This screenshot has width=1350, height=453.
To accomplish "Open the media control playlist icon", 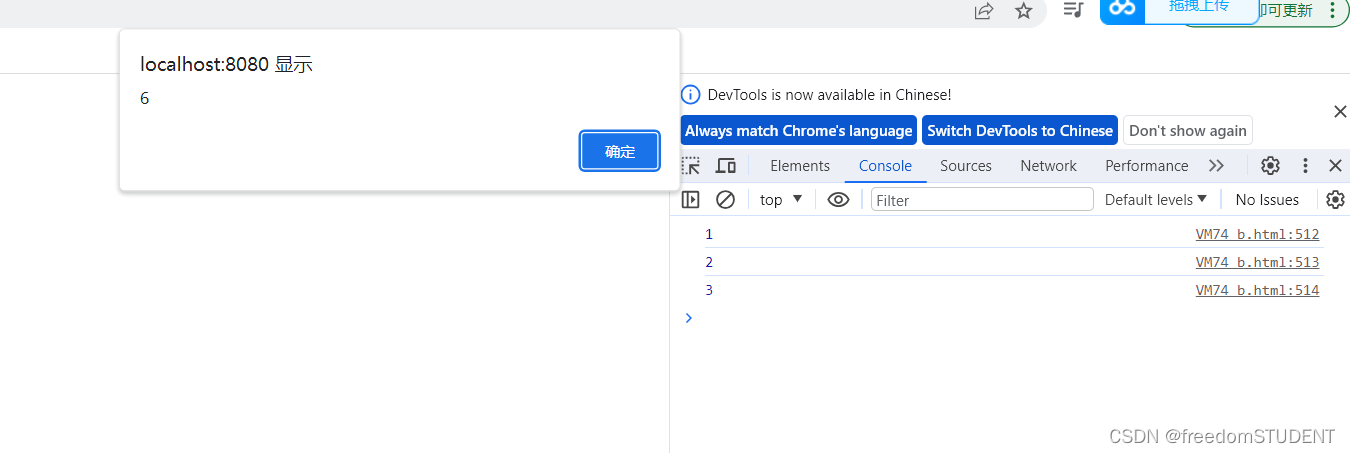I will [x=1073, y=10].
